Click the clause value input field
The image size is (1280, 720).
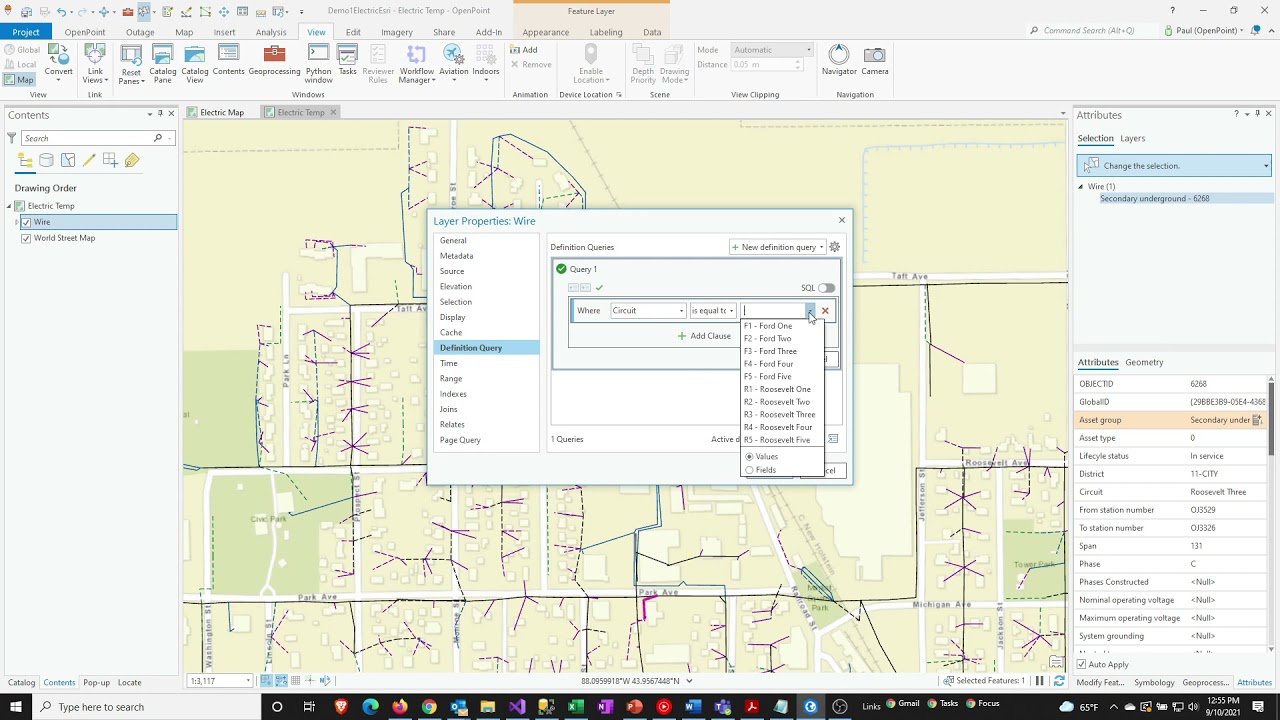click(773, 311)
